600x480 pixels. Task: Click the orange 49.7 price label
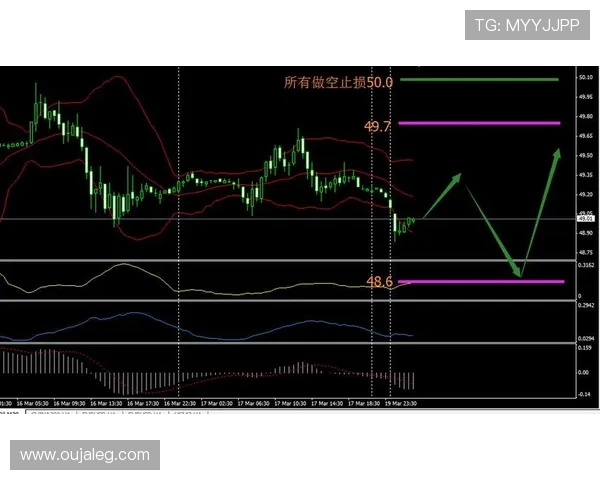[x=378, y=127]
